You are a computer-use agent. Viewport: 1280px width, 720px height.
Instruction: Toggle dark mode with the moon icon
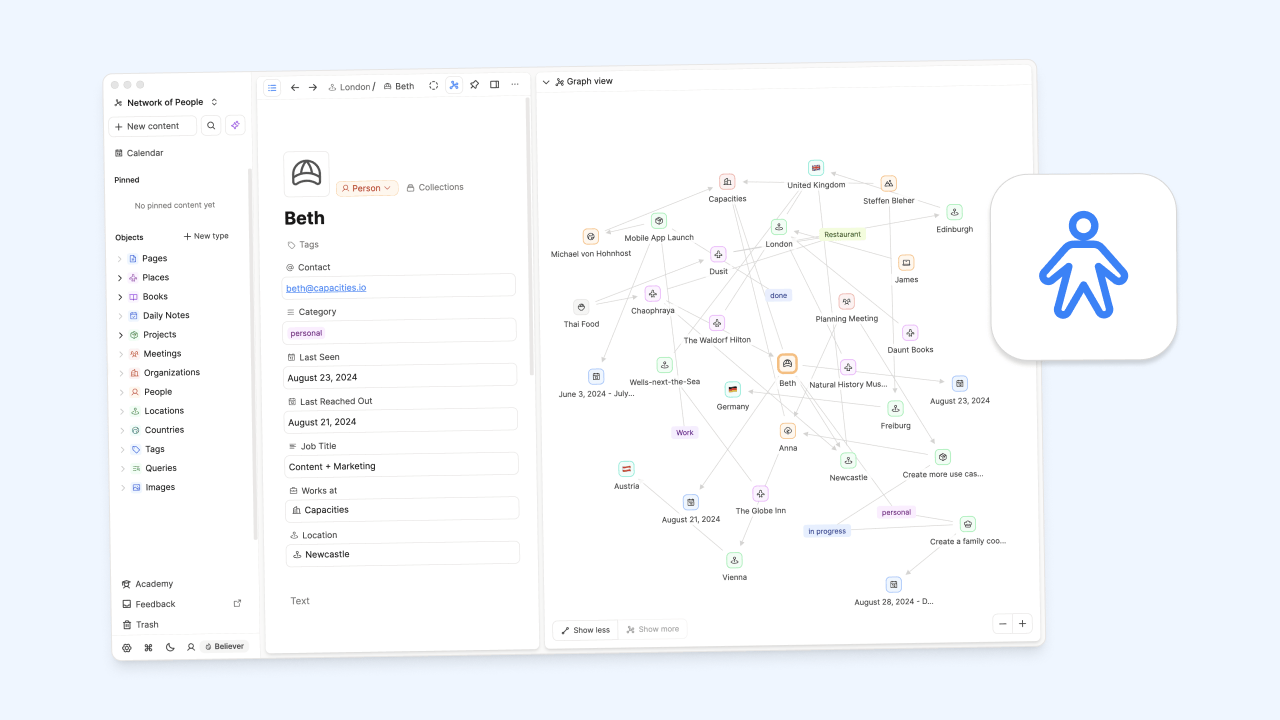(x=170, y=647)
